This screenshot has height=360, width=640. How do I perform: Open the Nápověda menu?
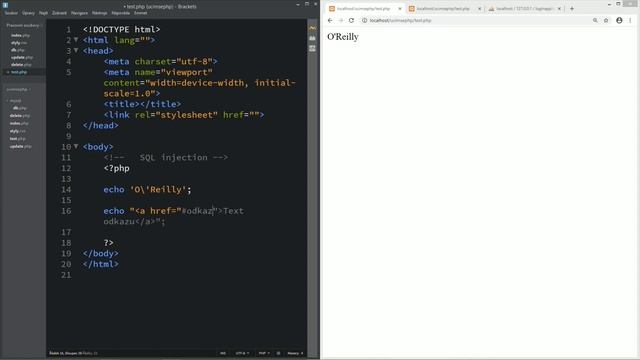click(120, 13)
